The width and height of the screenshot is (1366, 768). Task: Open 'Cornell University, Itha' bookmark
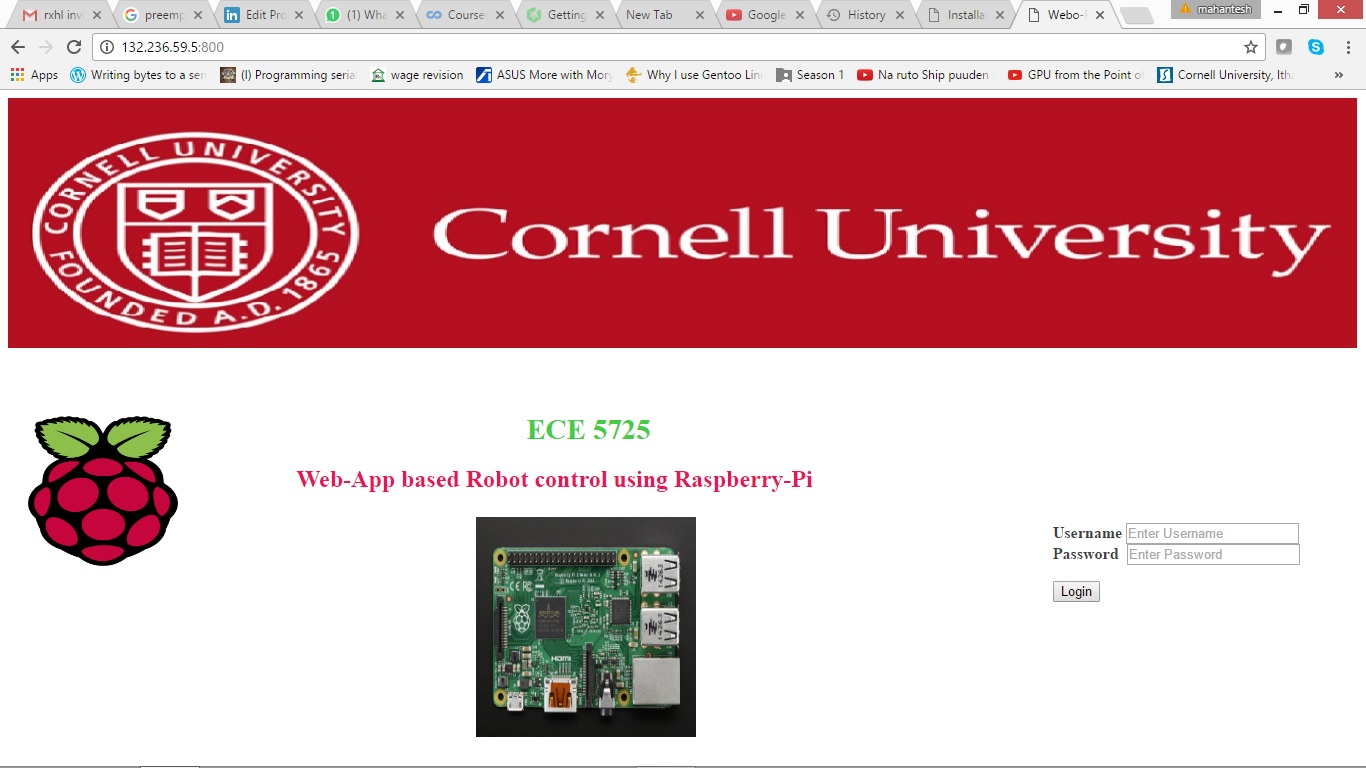[1225, 75]
